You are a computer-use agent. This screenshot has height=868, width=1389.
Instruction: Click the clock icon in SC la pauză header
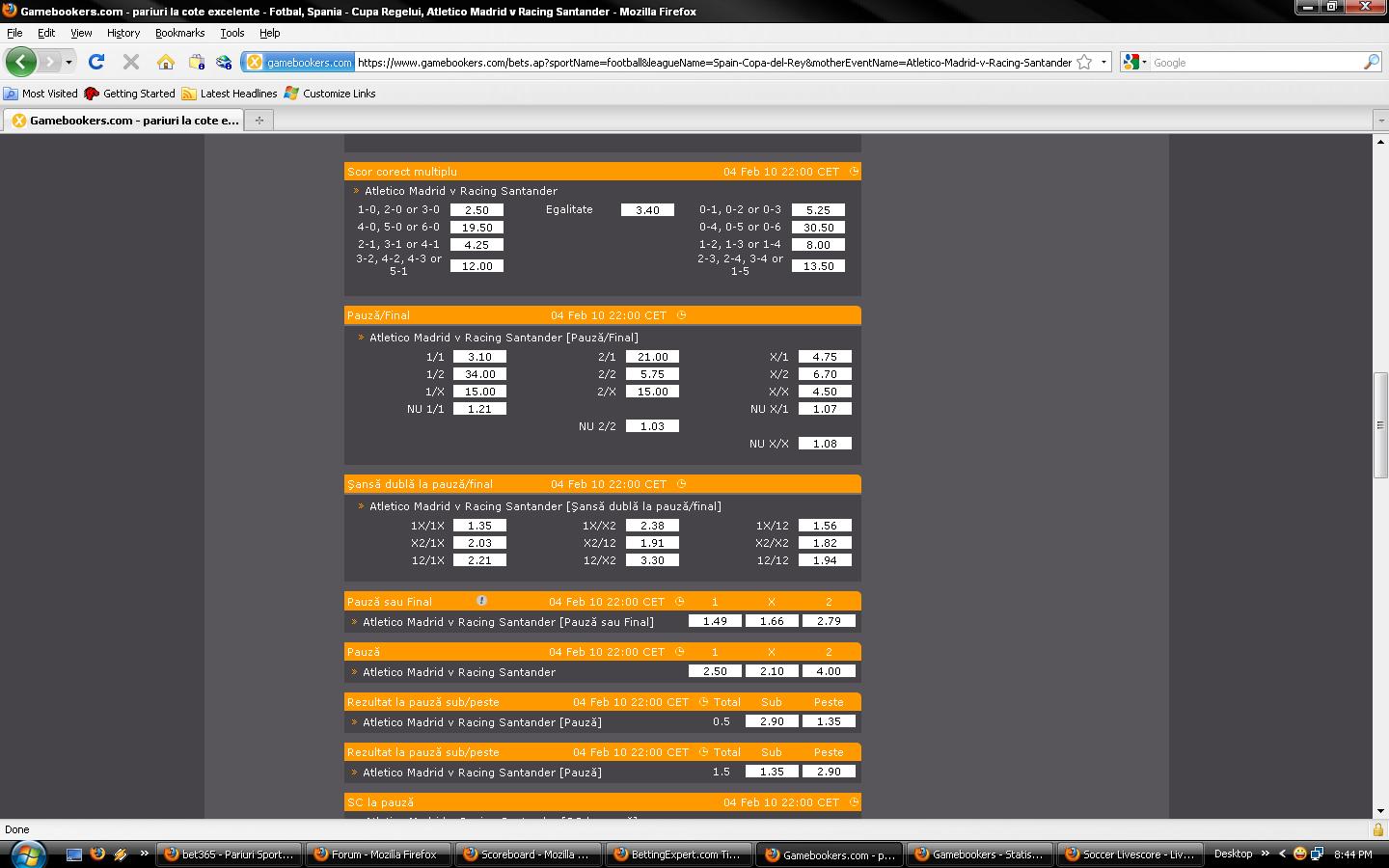pyautogui.click(x=854, y=802)
